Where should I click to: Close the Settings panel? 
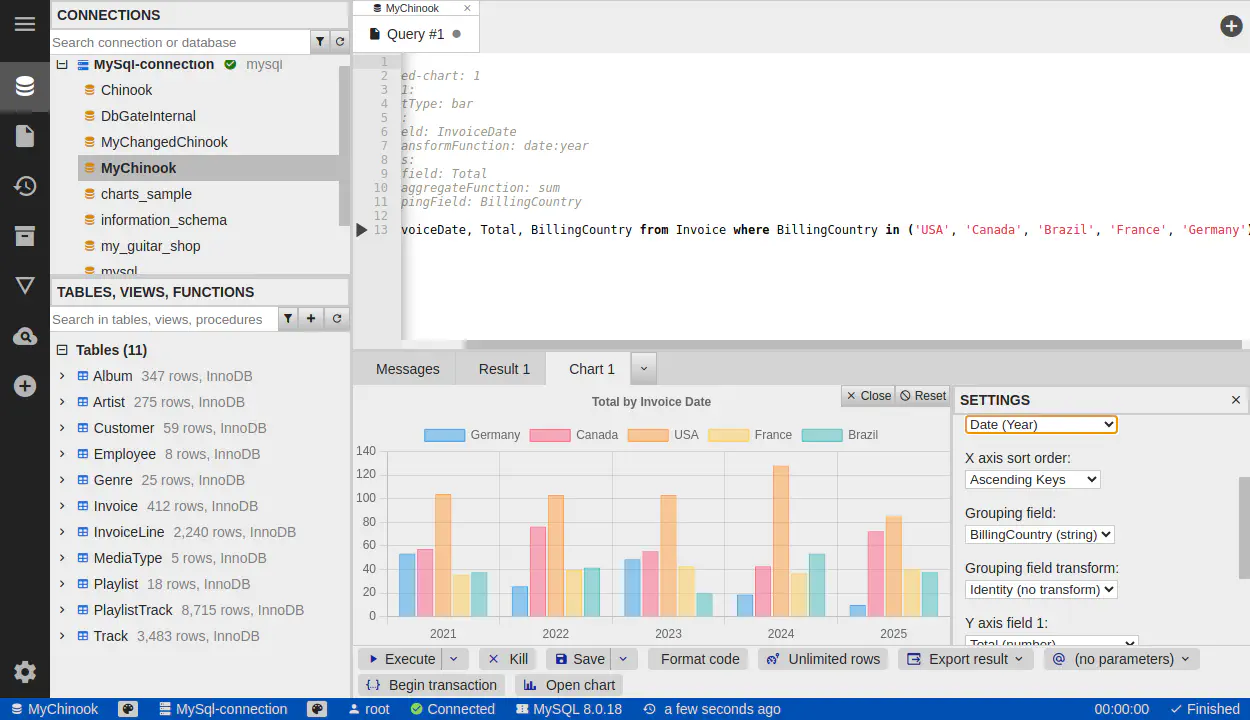coord(1236,400)
